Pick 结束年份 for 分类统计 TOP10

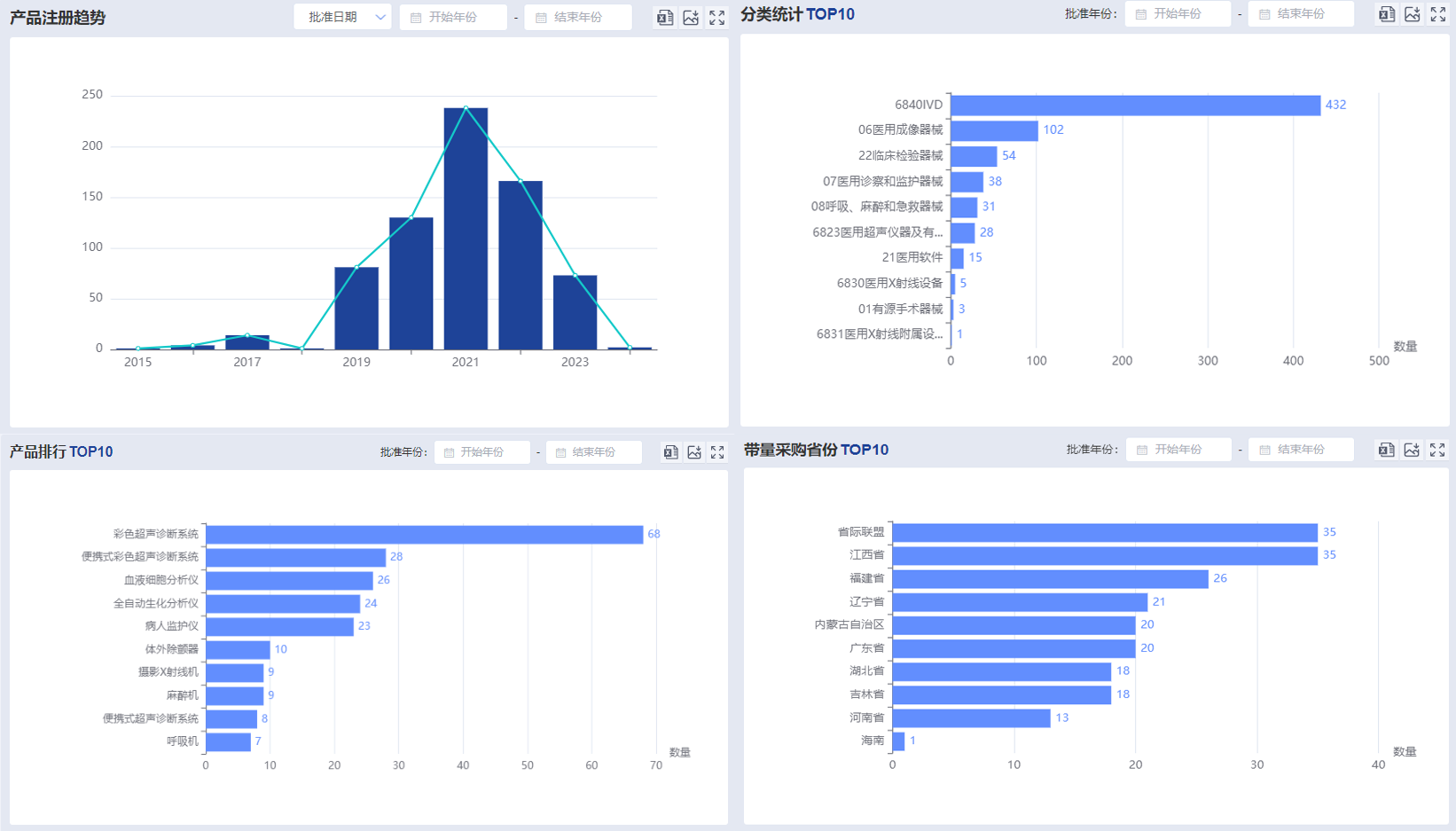(1301, 14)
